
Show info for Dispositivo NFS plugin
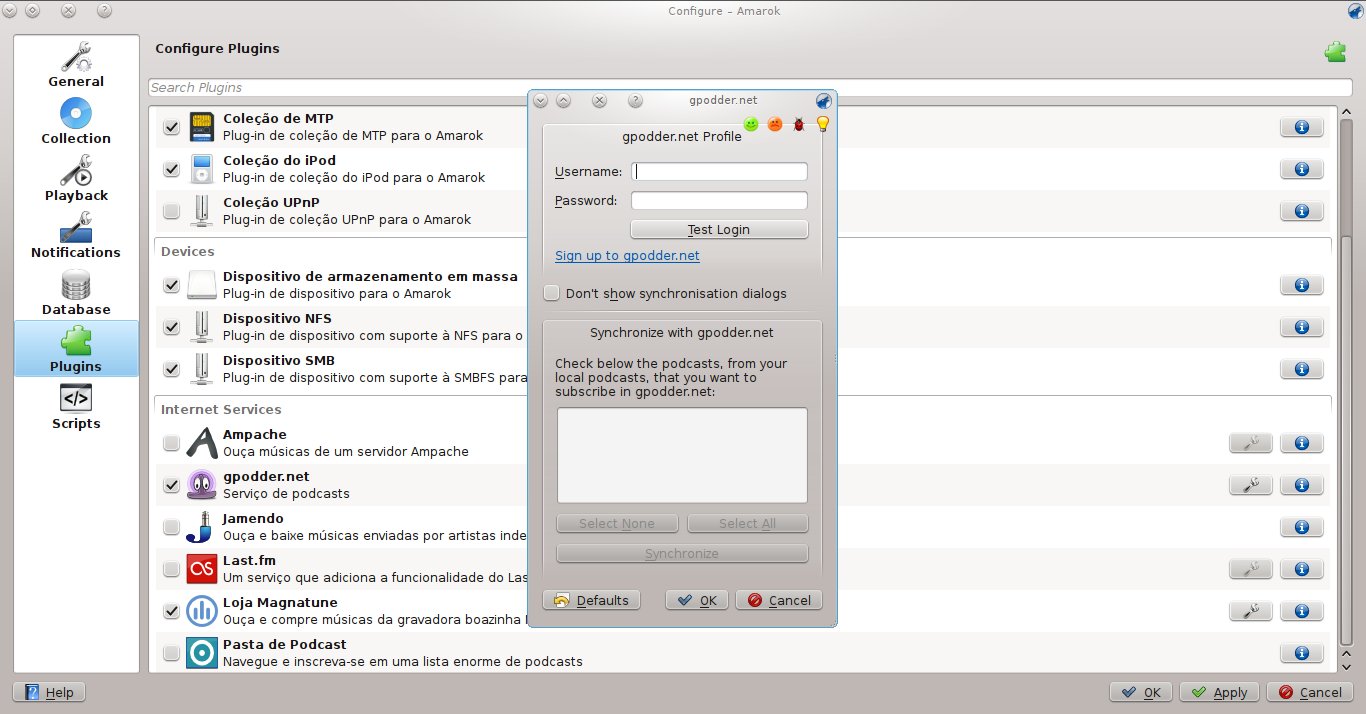click(x=1302, y=327)
